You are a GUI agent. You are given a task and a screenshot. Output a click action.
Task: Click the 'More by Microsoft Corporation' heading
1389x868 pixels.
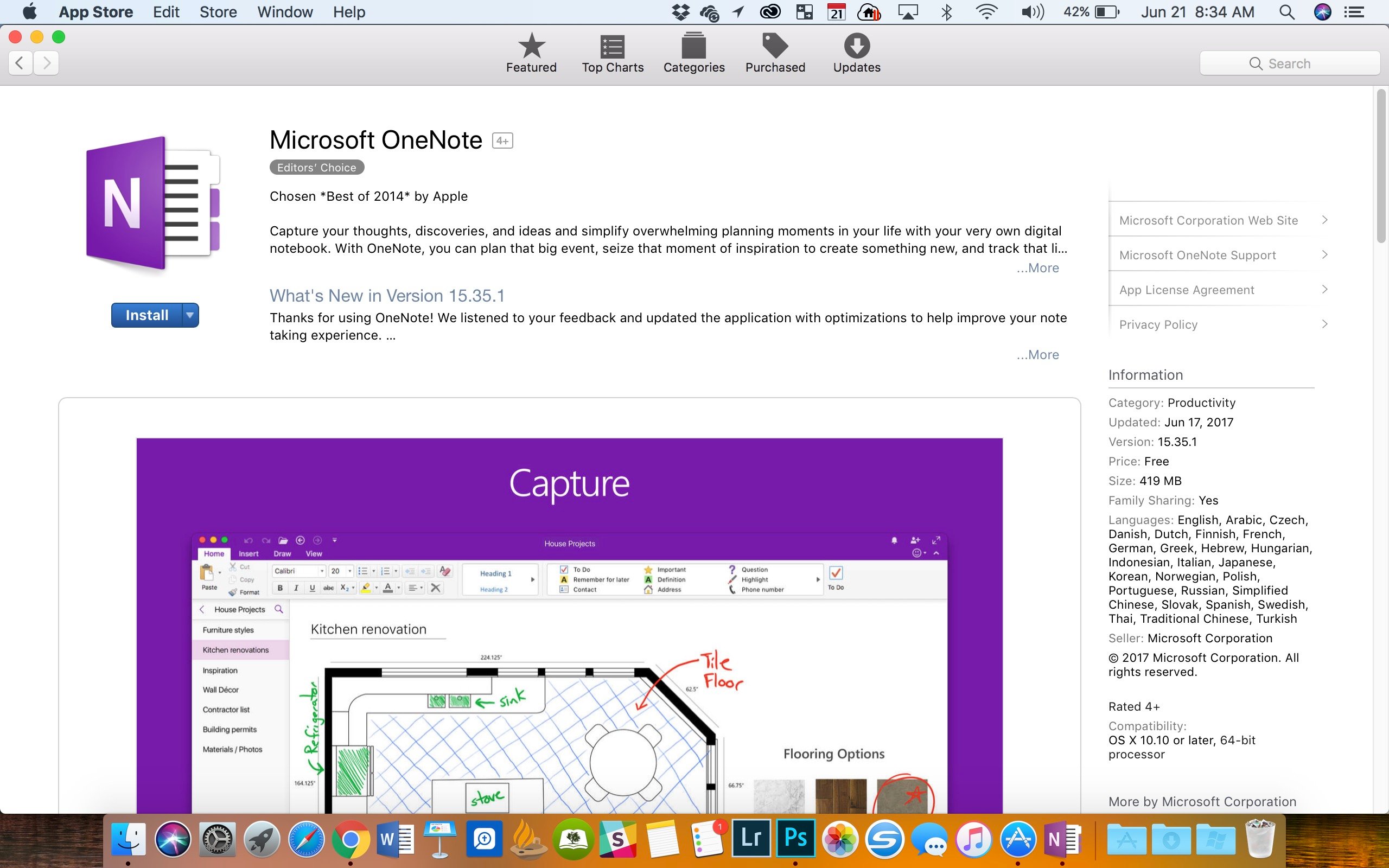(1202, 801)
